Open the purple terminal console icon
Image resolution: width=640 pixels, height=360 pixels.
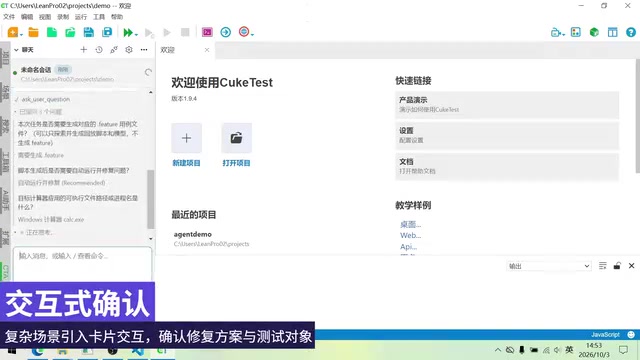pos(207,32)
